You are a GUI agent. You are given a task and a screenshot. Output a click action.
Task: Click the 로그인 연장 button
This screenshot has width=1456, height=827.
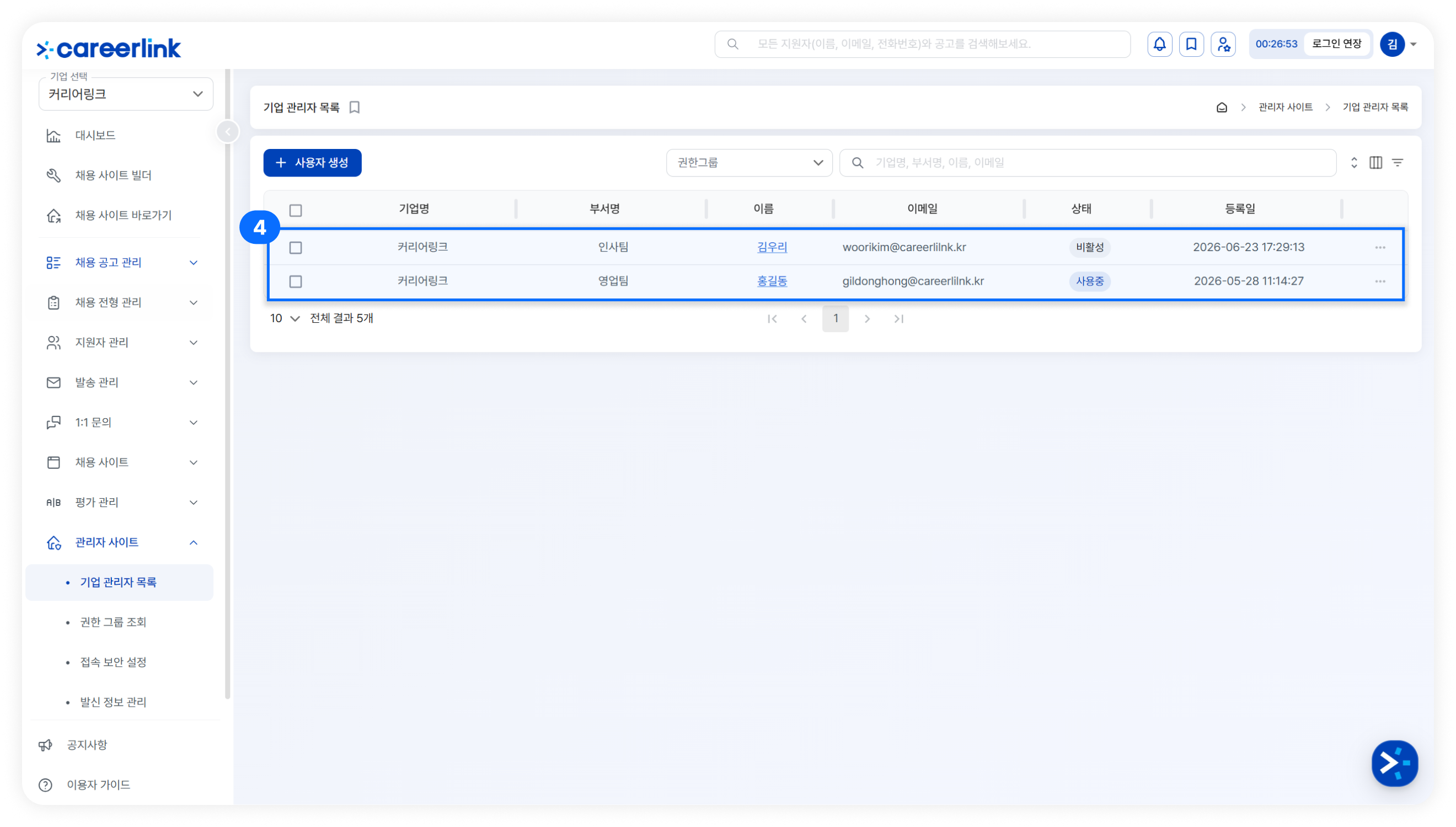(x=1336, y=44)
